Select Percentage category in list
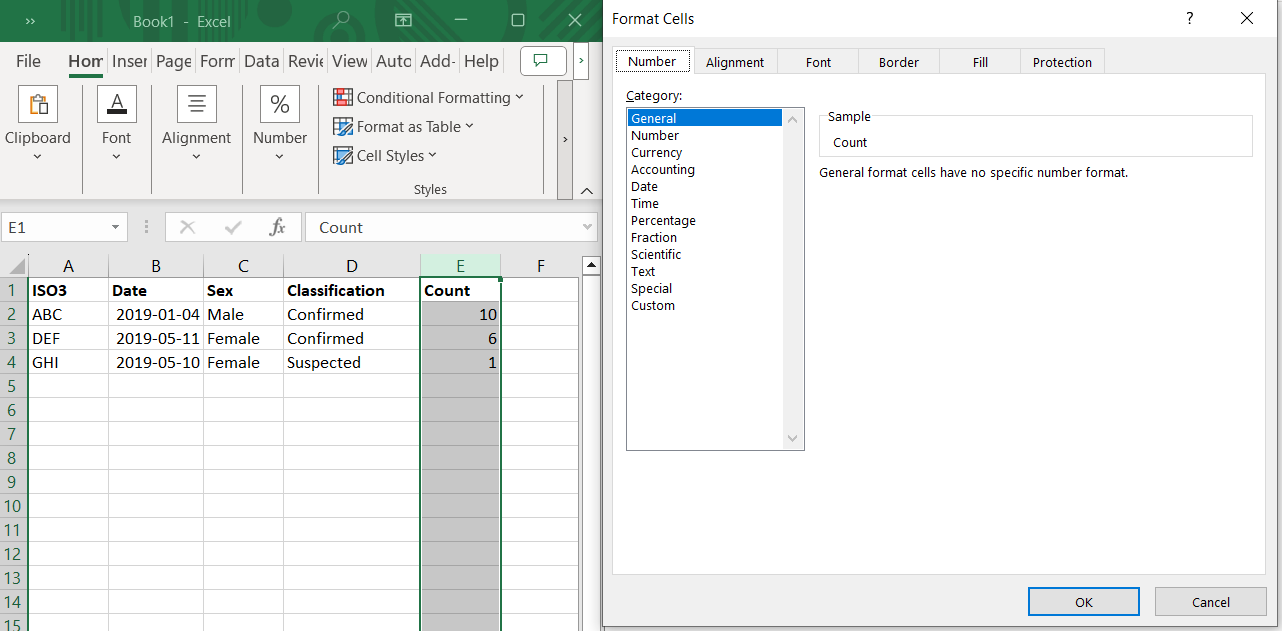1282x631 pixels. 704,220
